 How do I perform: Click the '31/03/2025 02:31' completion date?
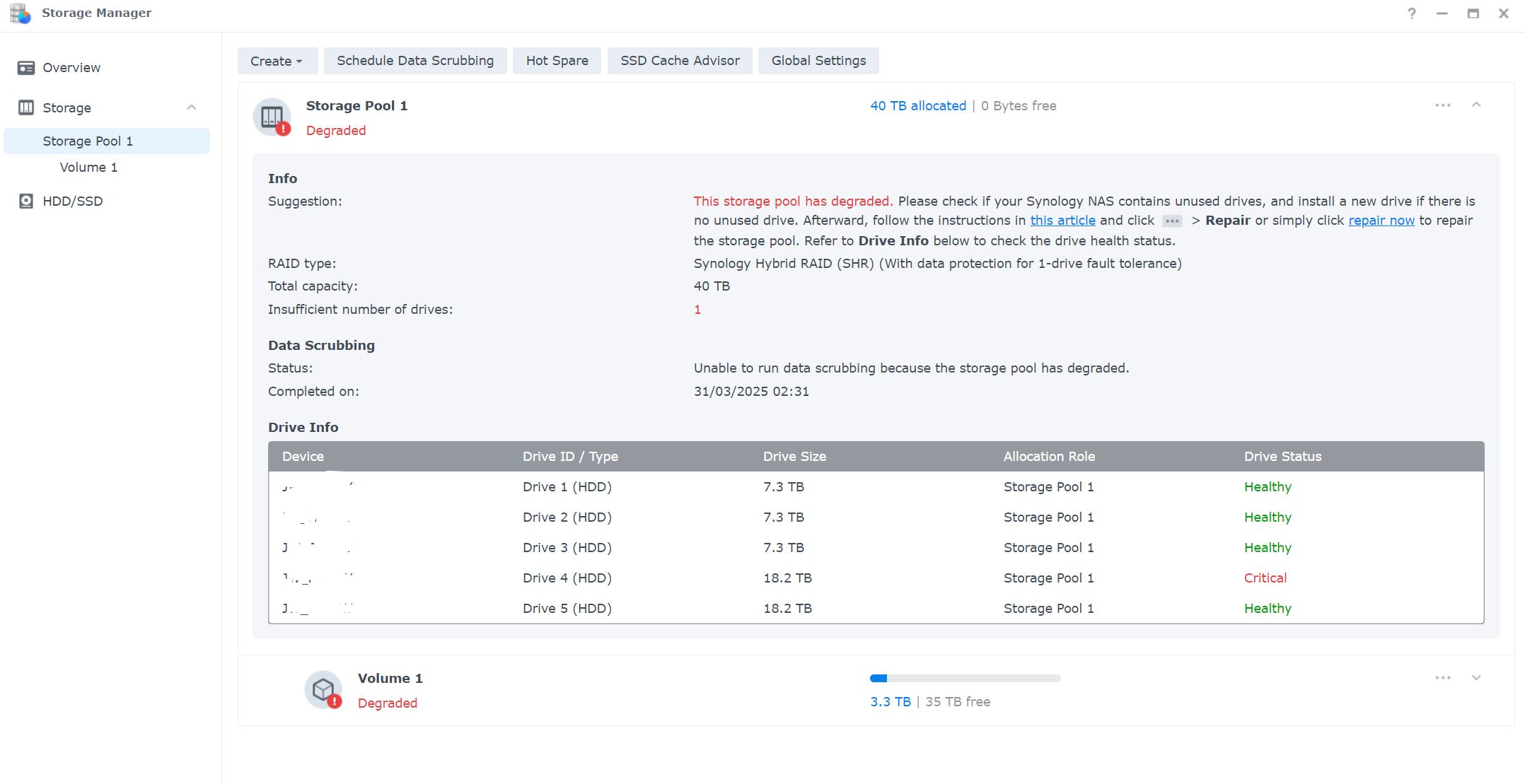pyautogui.click(x=751, y=392)
